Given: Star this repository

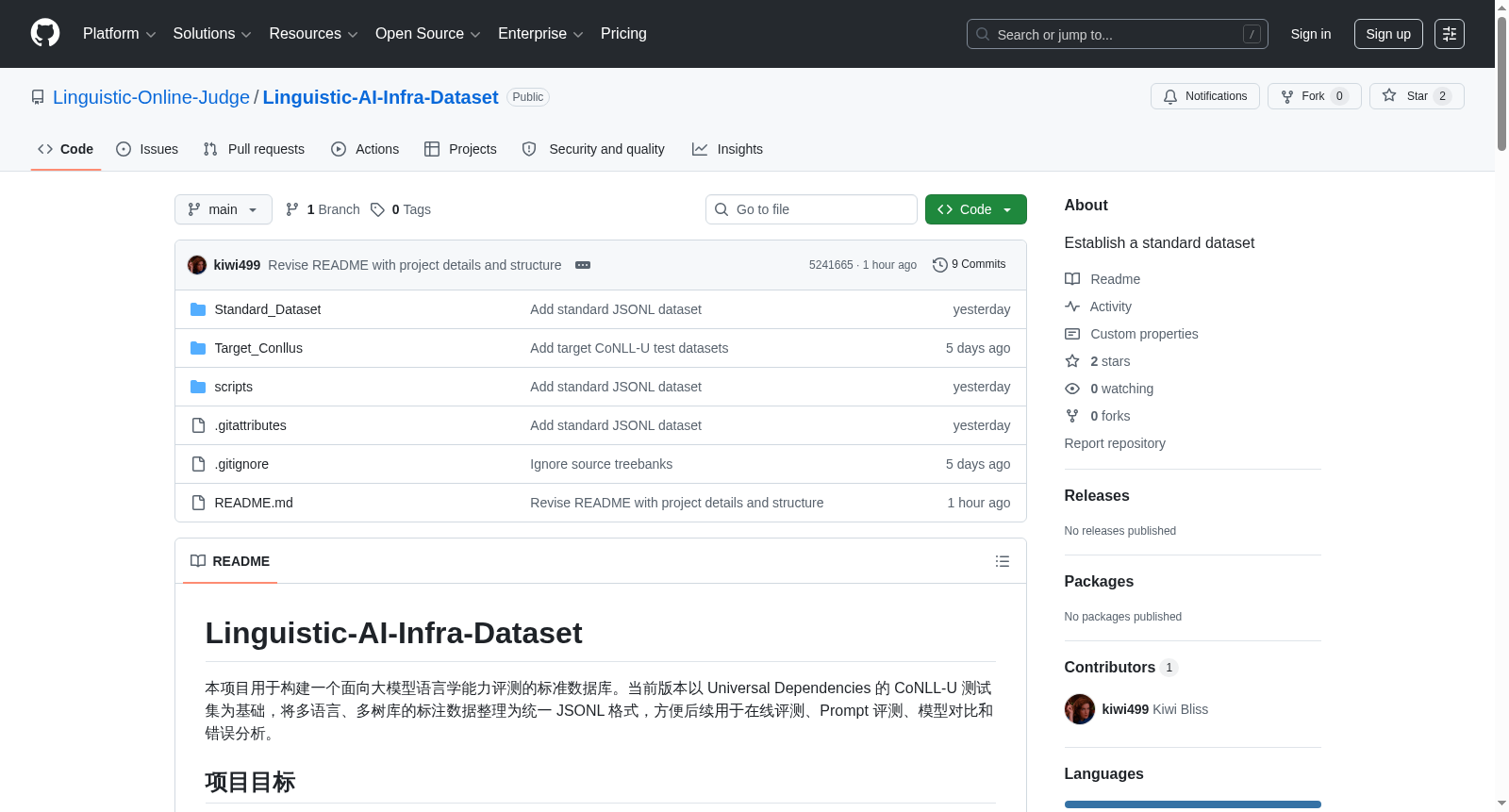Looking at the screenshot, I should pyautogui.click(x=1416, y=96).
